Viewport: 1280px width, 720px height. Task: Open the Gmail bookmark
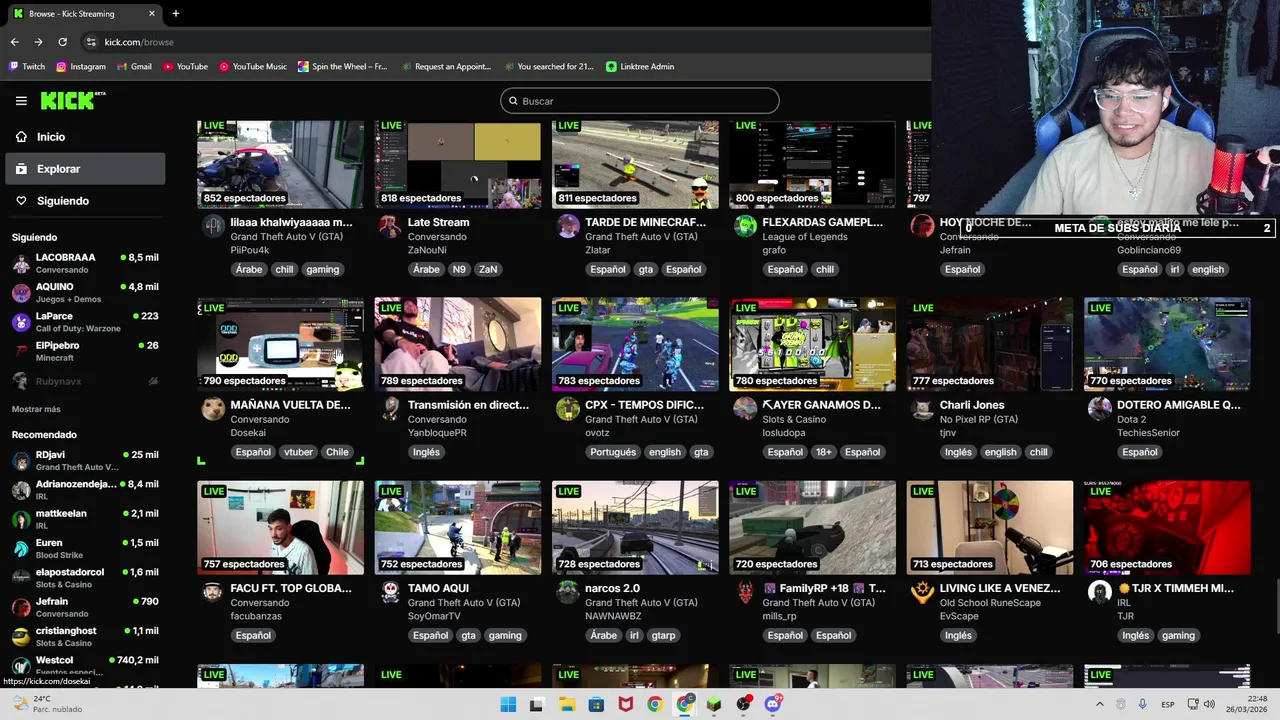pyautogui.click(x=134, y=66)
